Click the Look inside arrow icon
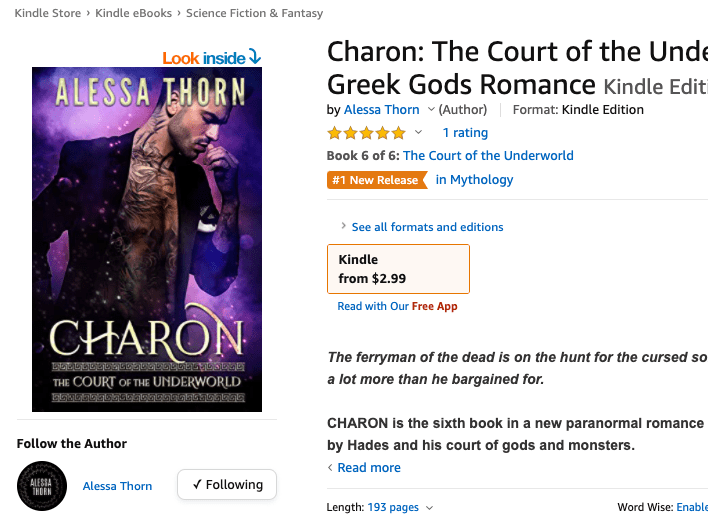Image resolution: width=708 pixels, height=518 pixels. (x=254, y=58)
